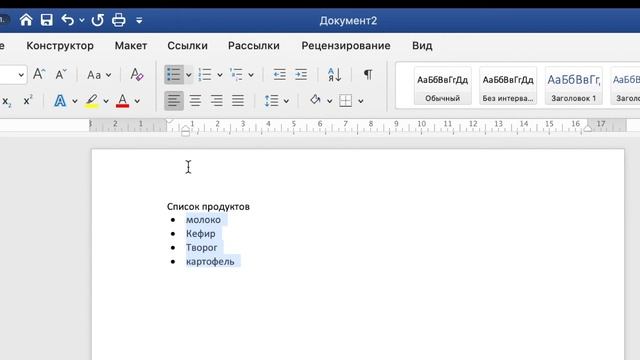Viewport: 640px width, 360px height.
Task: Sort the selected text alphabetically
Action: coord(334,74)
